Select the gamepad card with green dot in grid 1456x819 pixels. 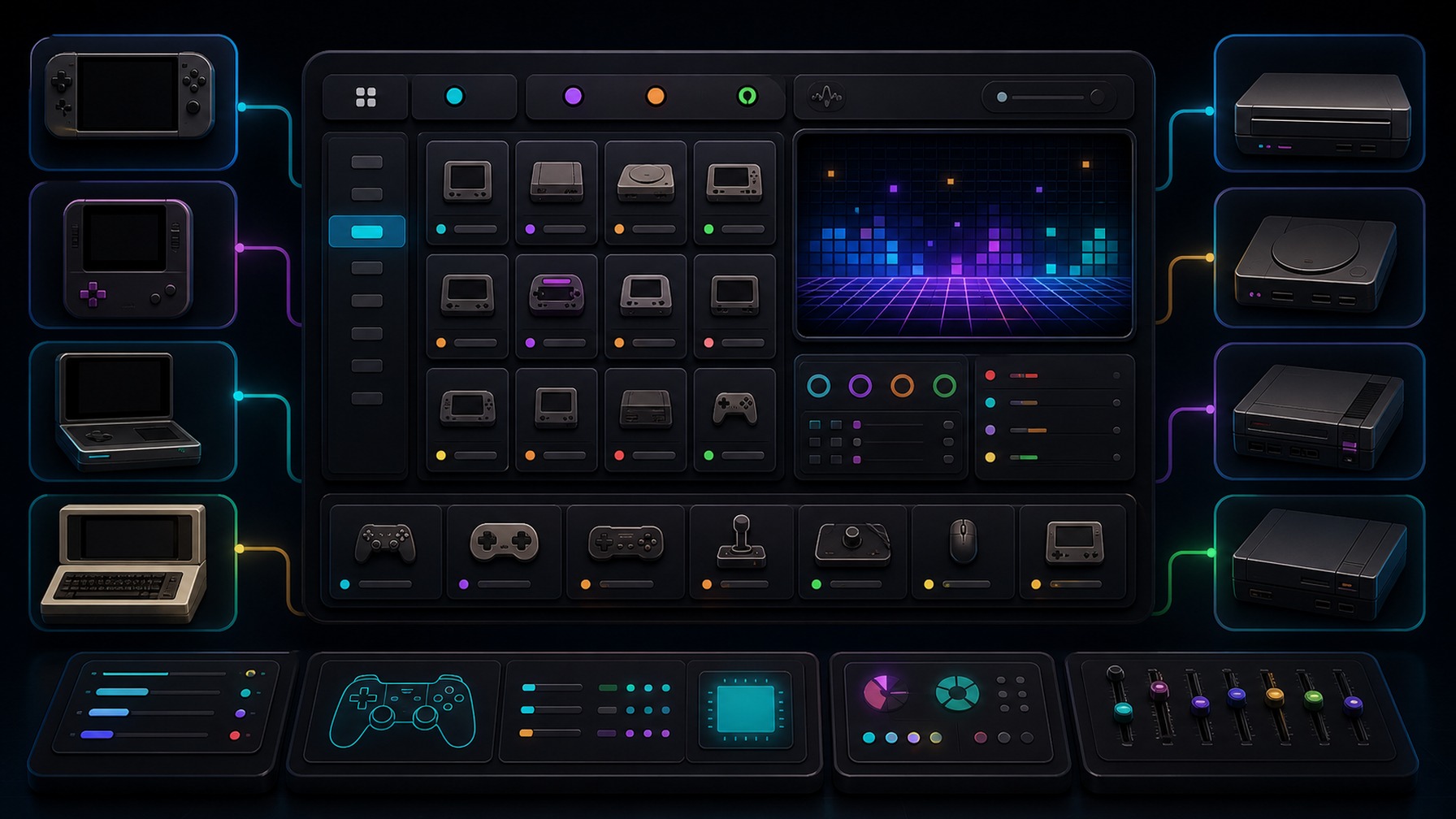click(x=734, y=420)
